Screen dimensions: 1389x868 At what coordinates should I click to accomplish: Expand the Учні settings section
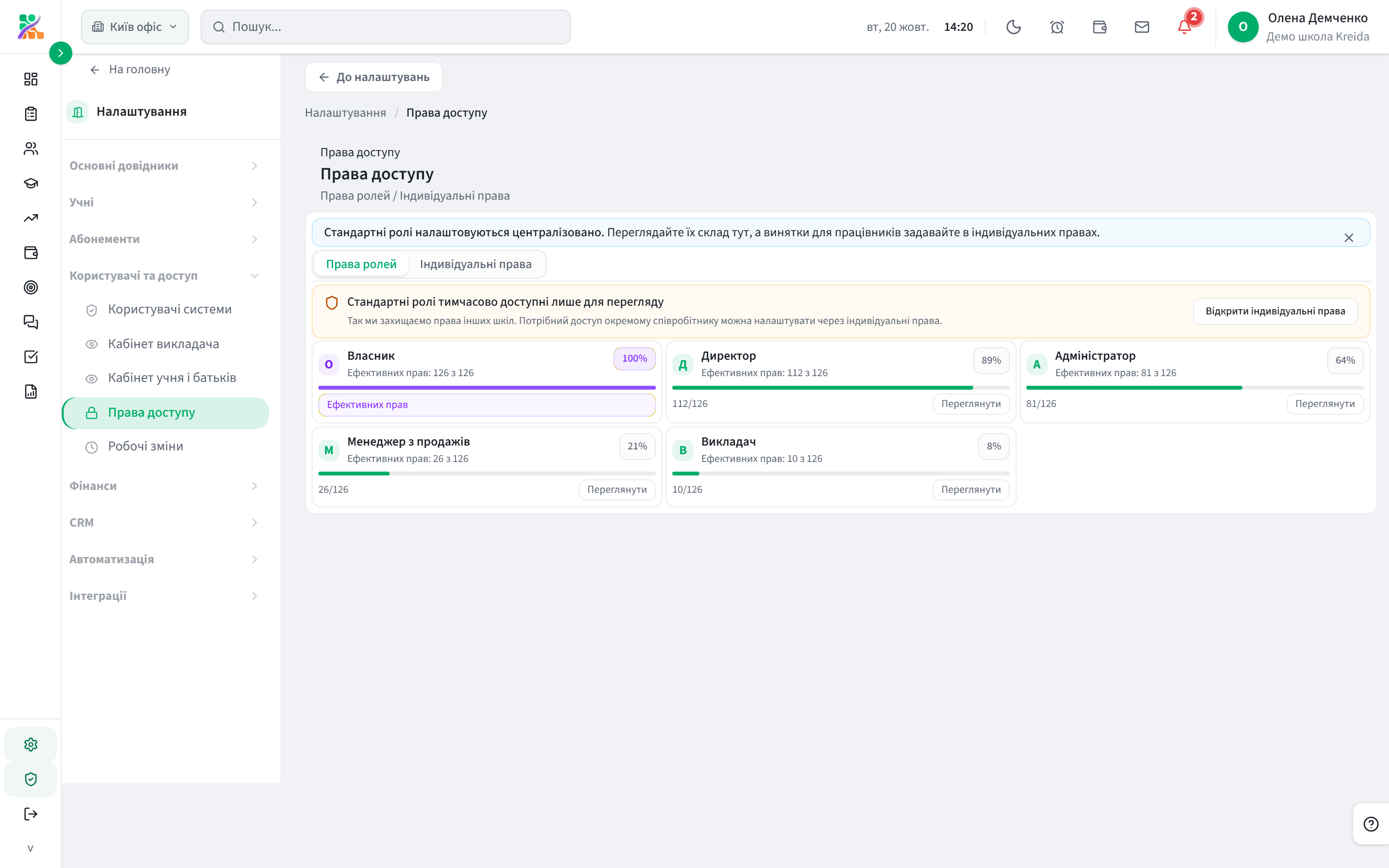[x=164, y=203]
